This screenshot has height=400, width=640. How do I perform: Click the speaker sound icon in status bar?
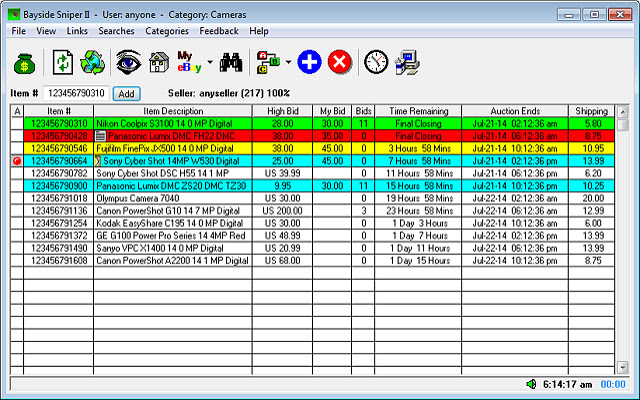[x=531, y=384]
